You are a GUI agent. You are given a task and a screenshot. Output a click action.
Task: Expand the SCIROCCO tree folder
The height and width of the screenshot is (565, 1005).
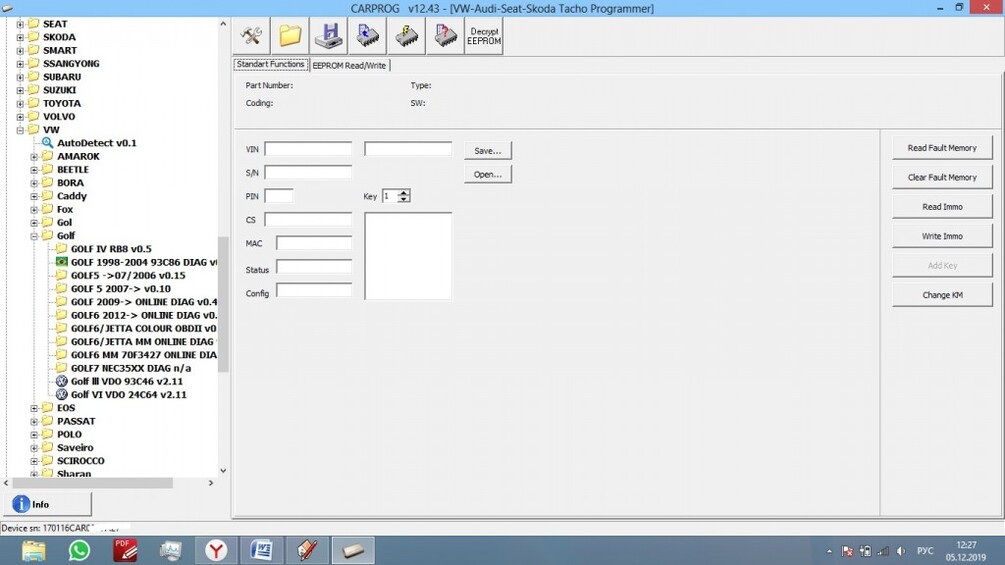coord(35,461)
